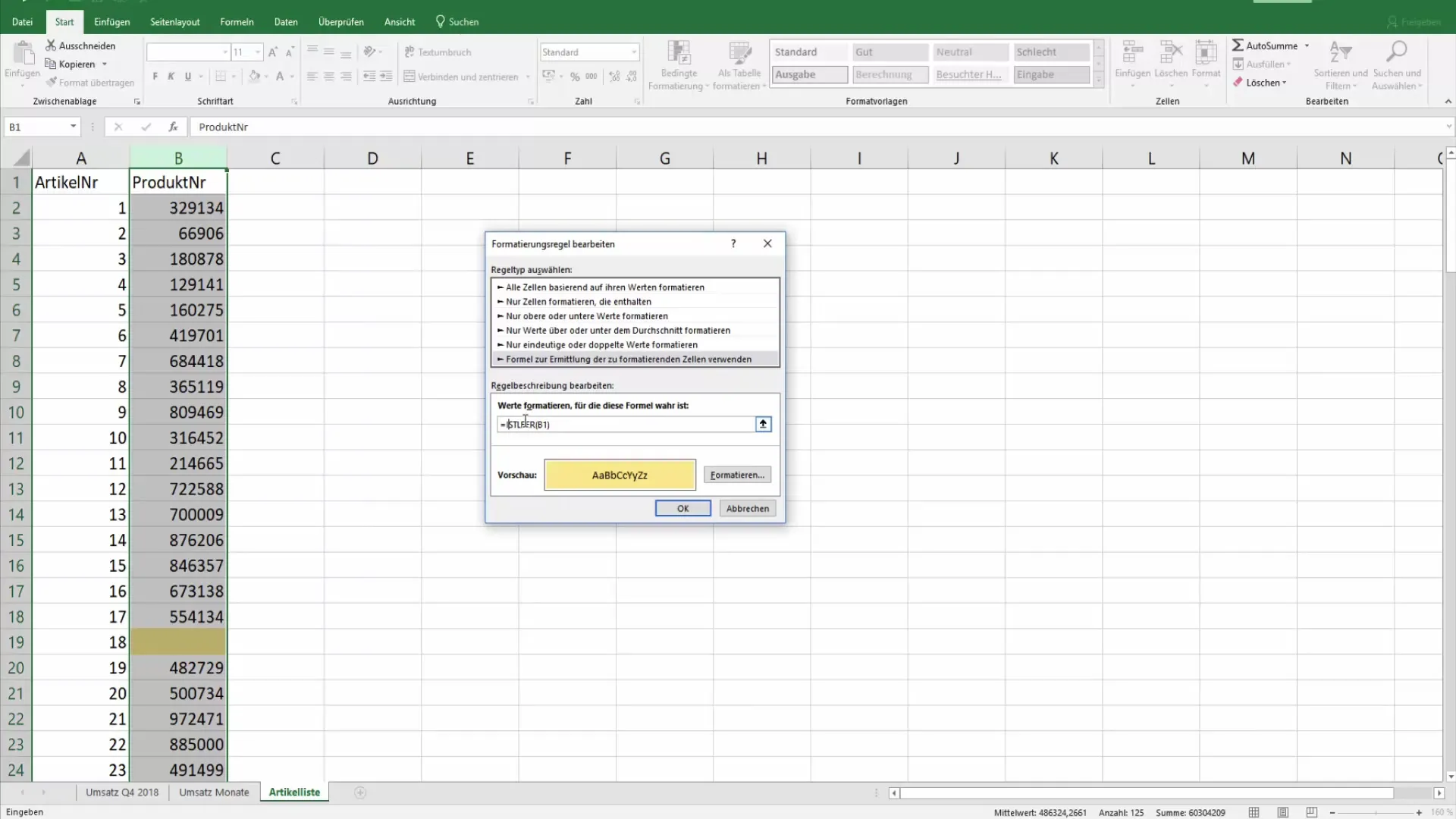Apply the Gut cell style
Image resolution: width=1456 pixels, height=819 pixels.
click(890, 52)
